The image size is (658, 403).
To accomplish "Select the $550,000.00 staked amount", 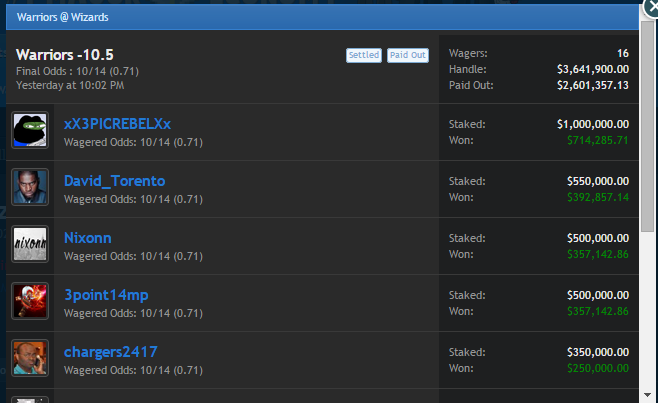I will 598,181.
